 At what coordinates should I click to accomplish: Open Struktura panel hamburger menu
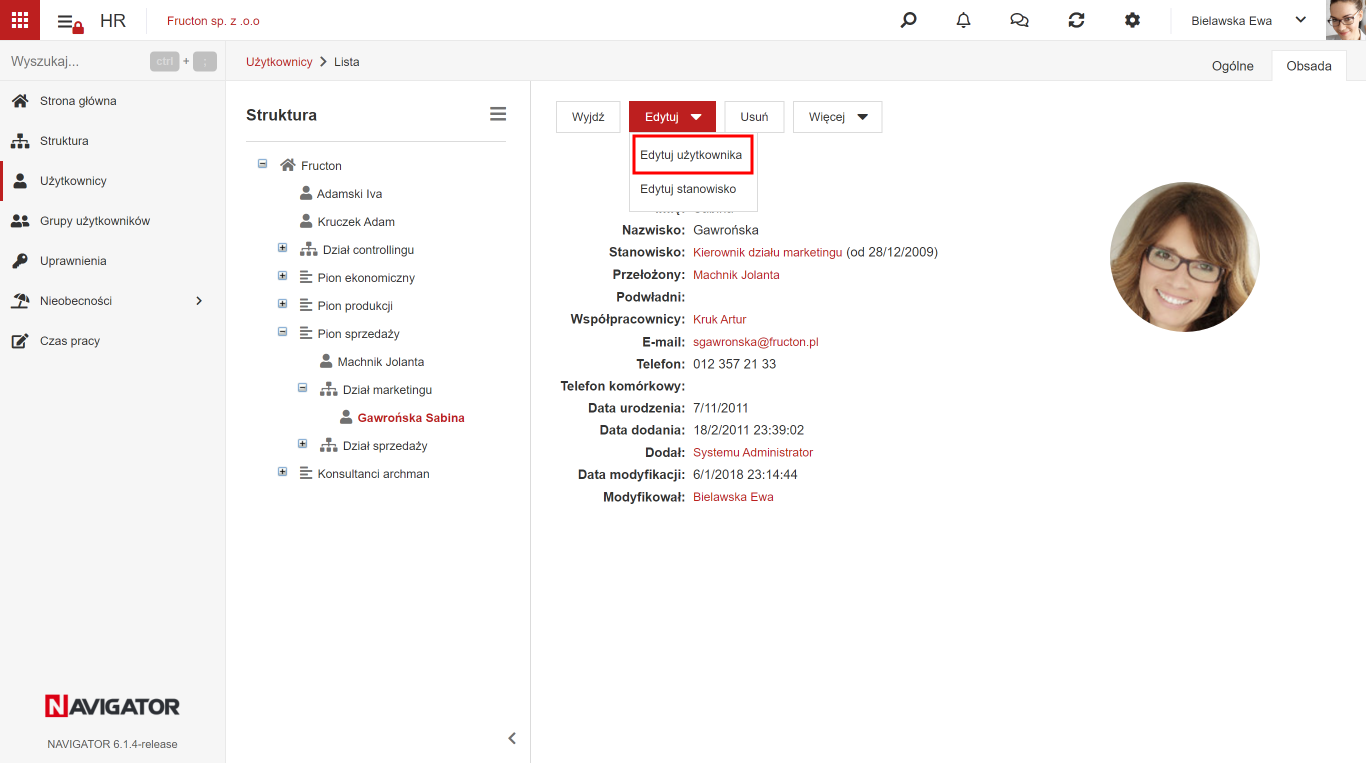pos(498,114)
